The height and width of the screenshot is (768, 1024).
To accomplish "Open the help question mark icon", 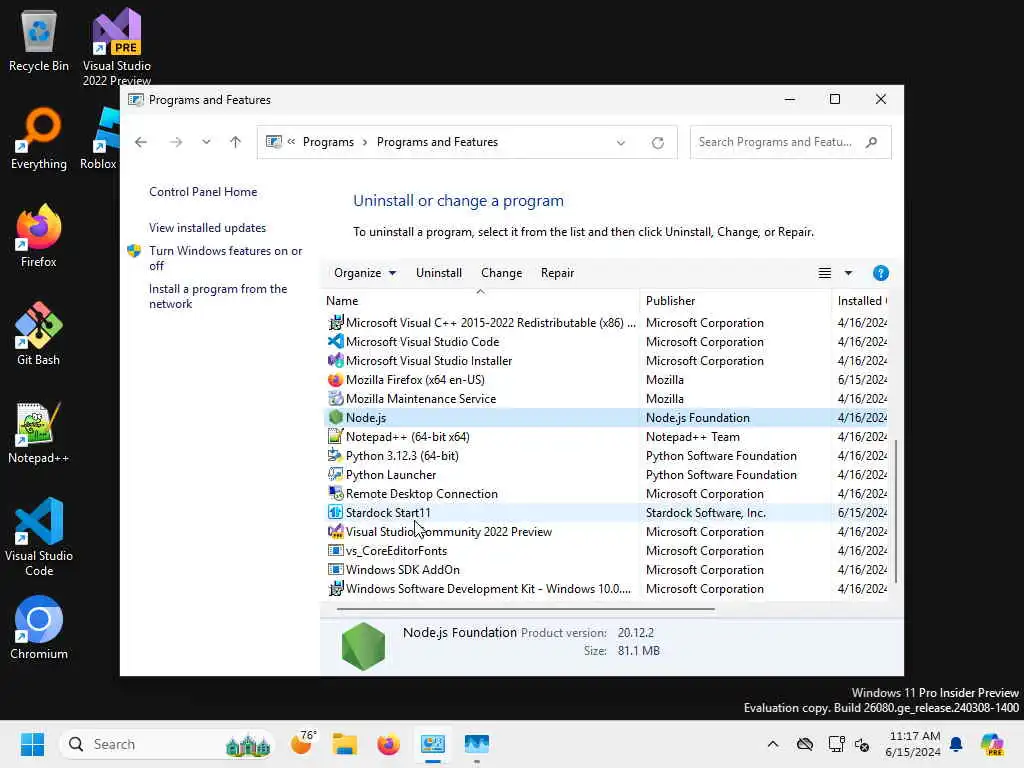I will (880, 273).
